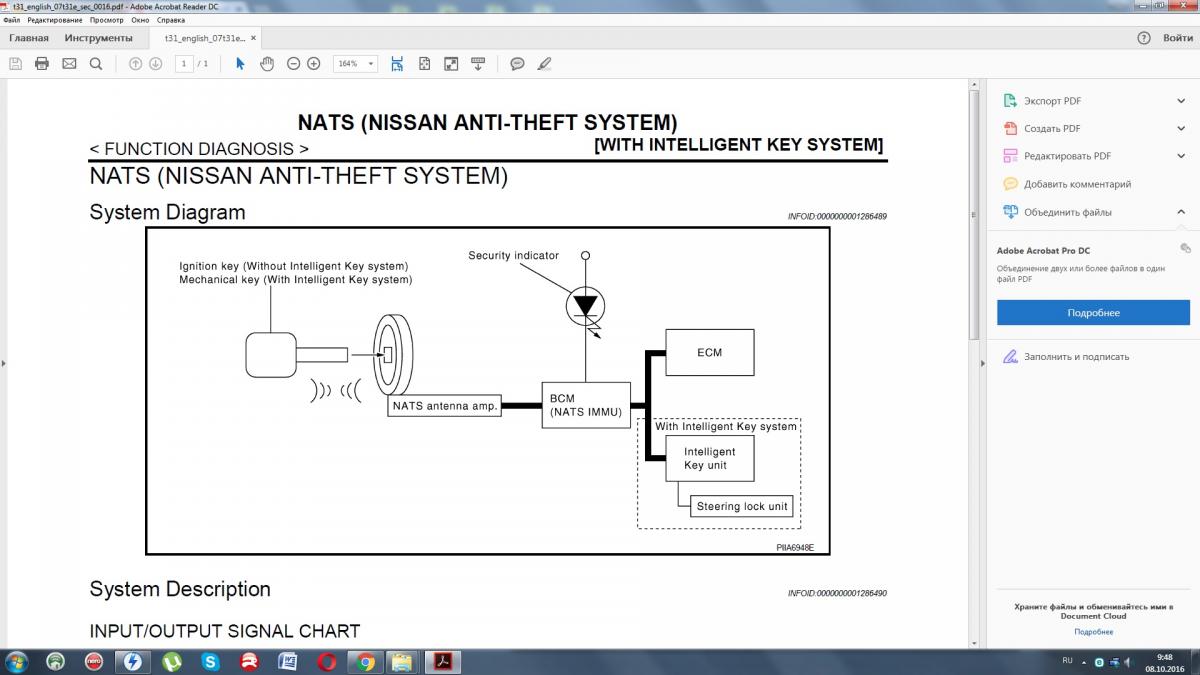Viewport: 1200px width, 675px height.
Task: Switch to full screen mode icon
Action: click(x=451, y=63)
